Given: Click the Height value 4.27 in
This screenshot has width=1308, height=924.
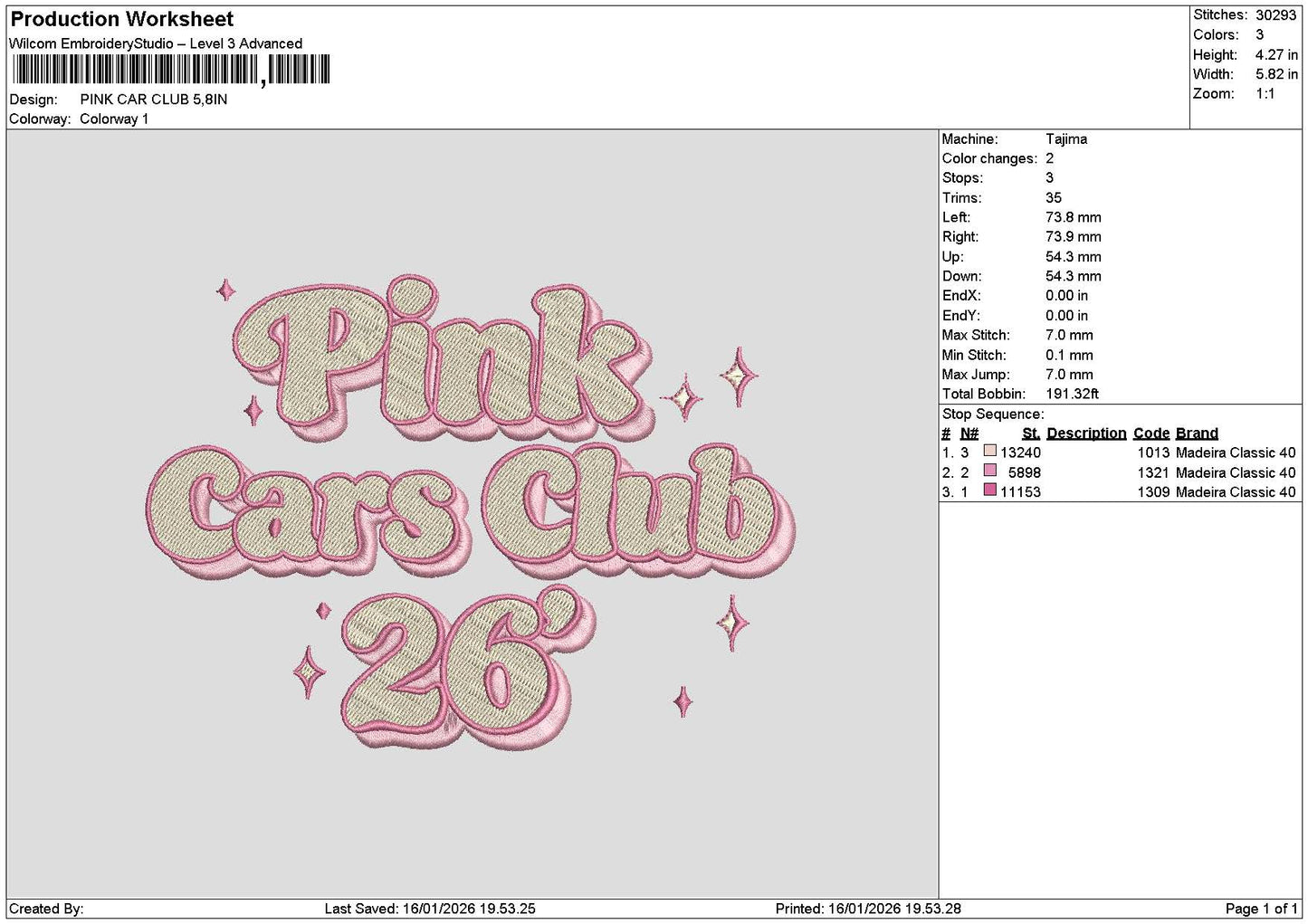Looking at the screenshot, I should tap(1276, 55).
